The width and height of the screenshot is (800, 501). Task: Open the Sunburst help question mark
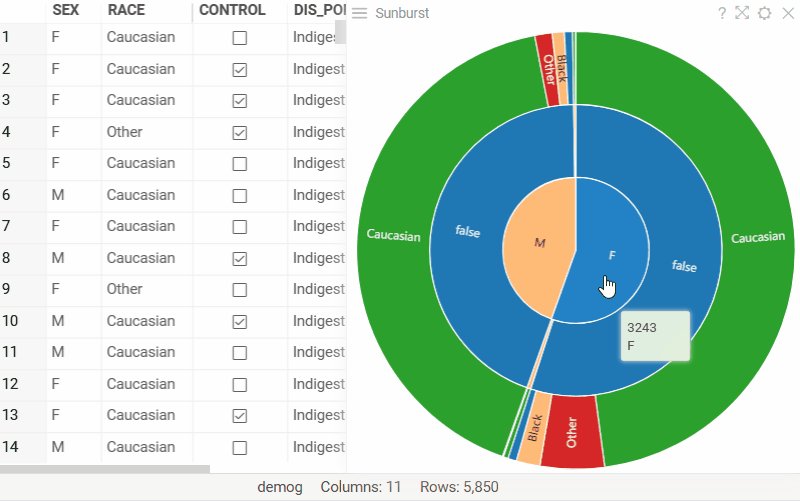coord(721,13)
